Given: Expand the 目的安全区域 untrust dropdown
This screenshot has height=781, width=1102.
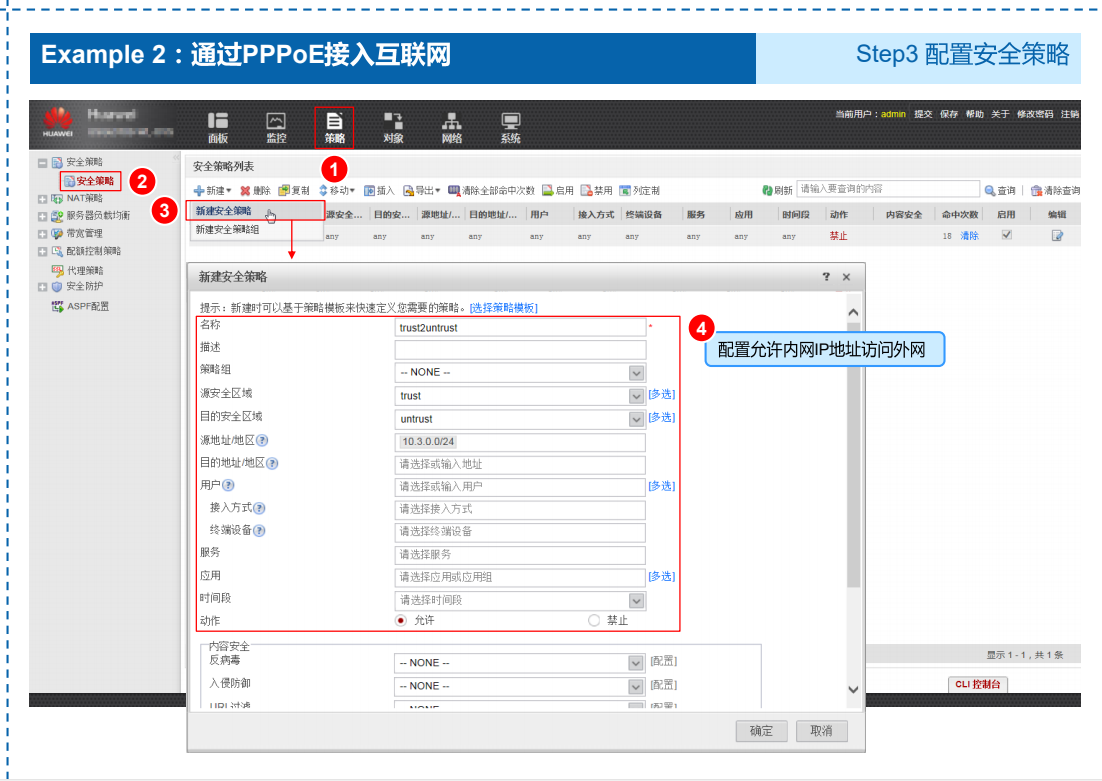Looking at the screenshot, I should 634,418.
